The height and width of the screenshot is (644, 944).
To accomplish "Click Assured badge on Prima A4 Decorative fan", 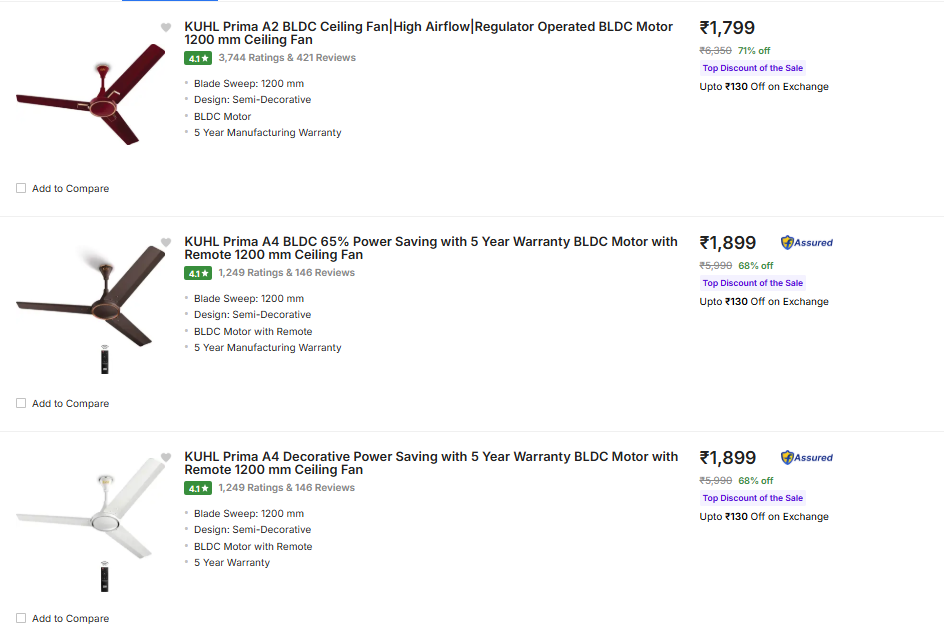I will coord(807,457).
